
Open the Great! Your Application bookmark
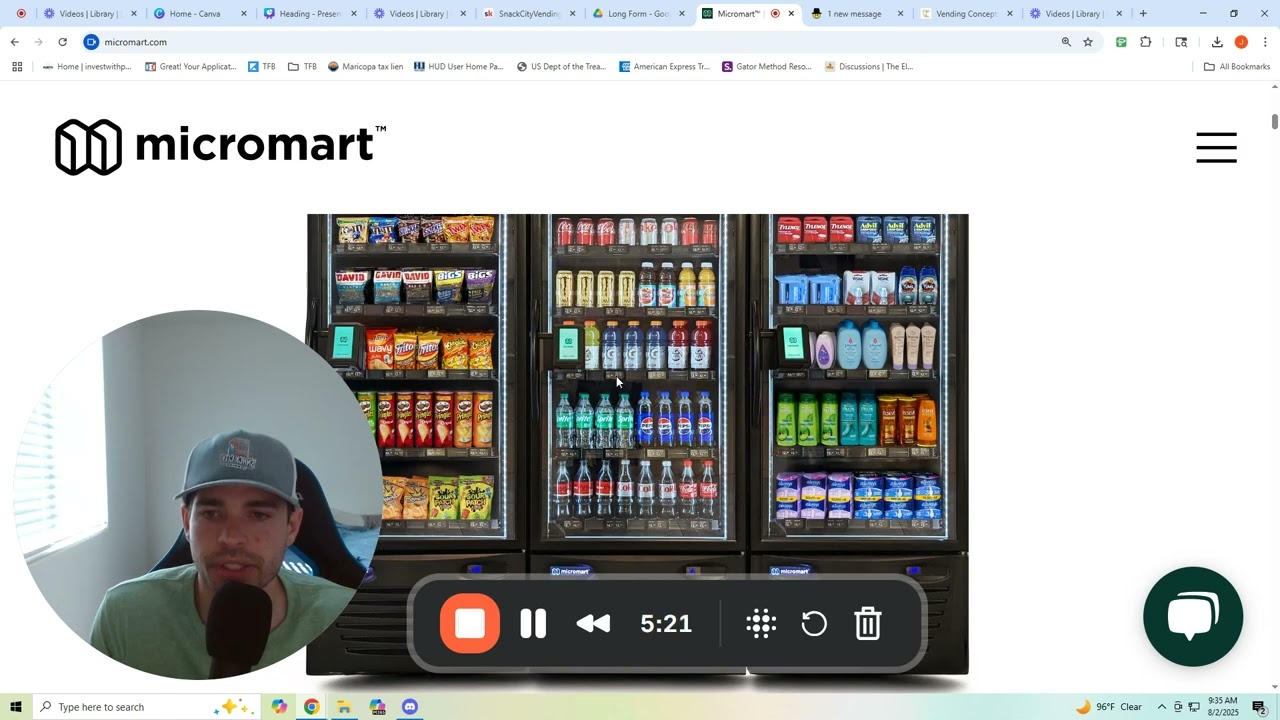pyautogui.click(x=191, y=67)
